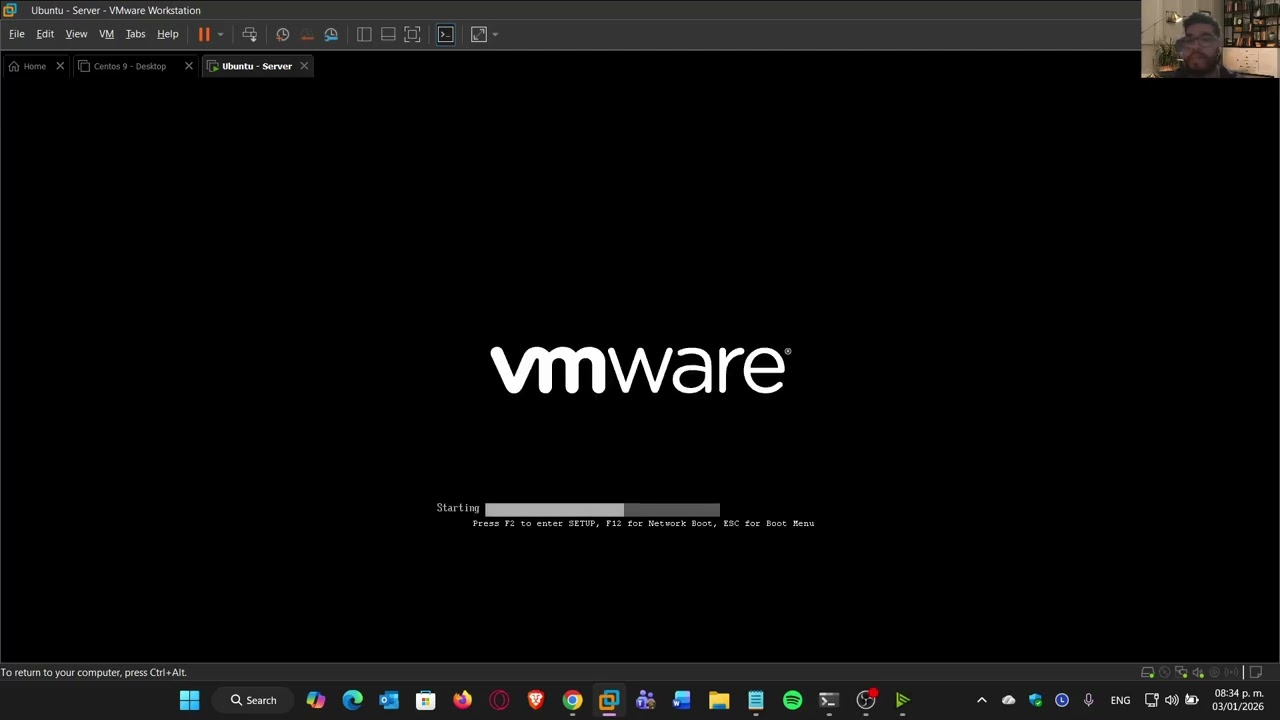The width and height of the screenshot is (1280, 720).
Task: Open Firefox from the taskbar
Action: [462, 700]
